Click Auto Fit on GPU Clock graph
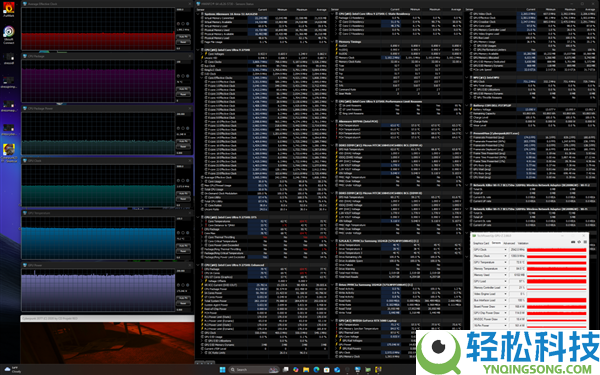Image resolution: width=600 pixels, height=375 pixels. 183,194
